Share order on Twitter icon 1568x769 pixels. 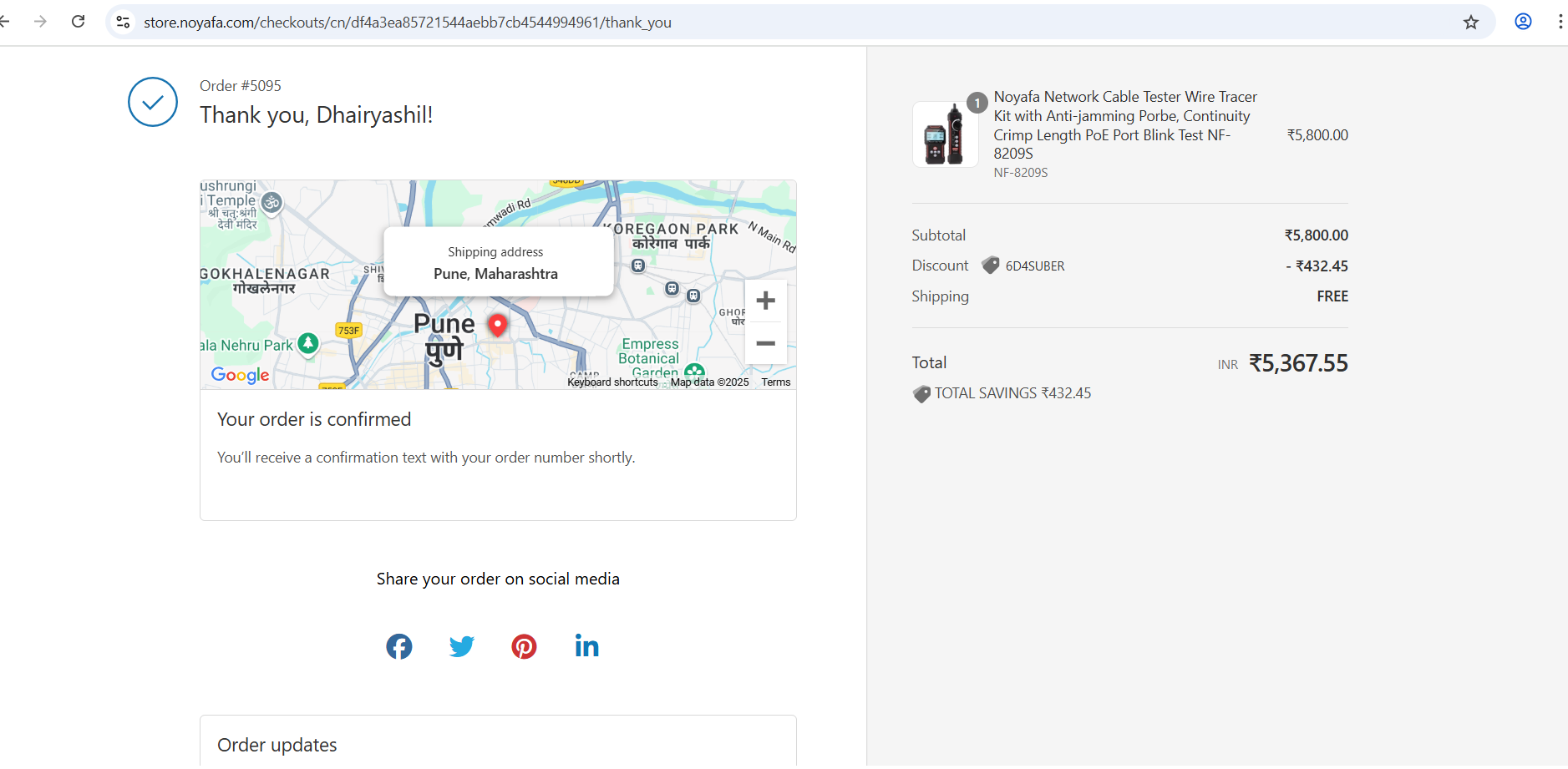click(462, 646)
